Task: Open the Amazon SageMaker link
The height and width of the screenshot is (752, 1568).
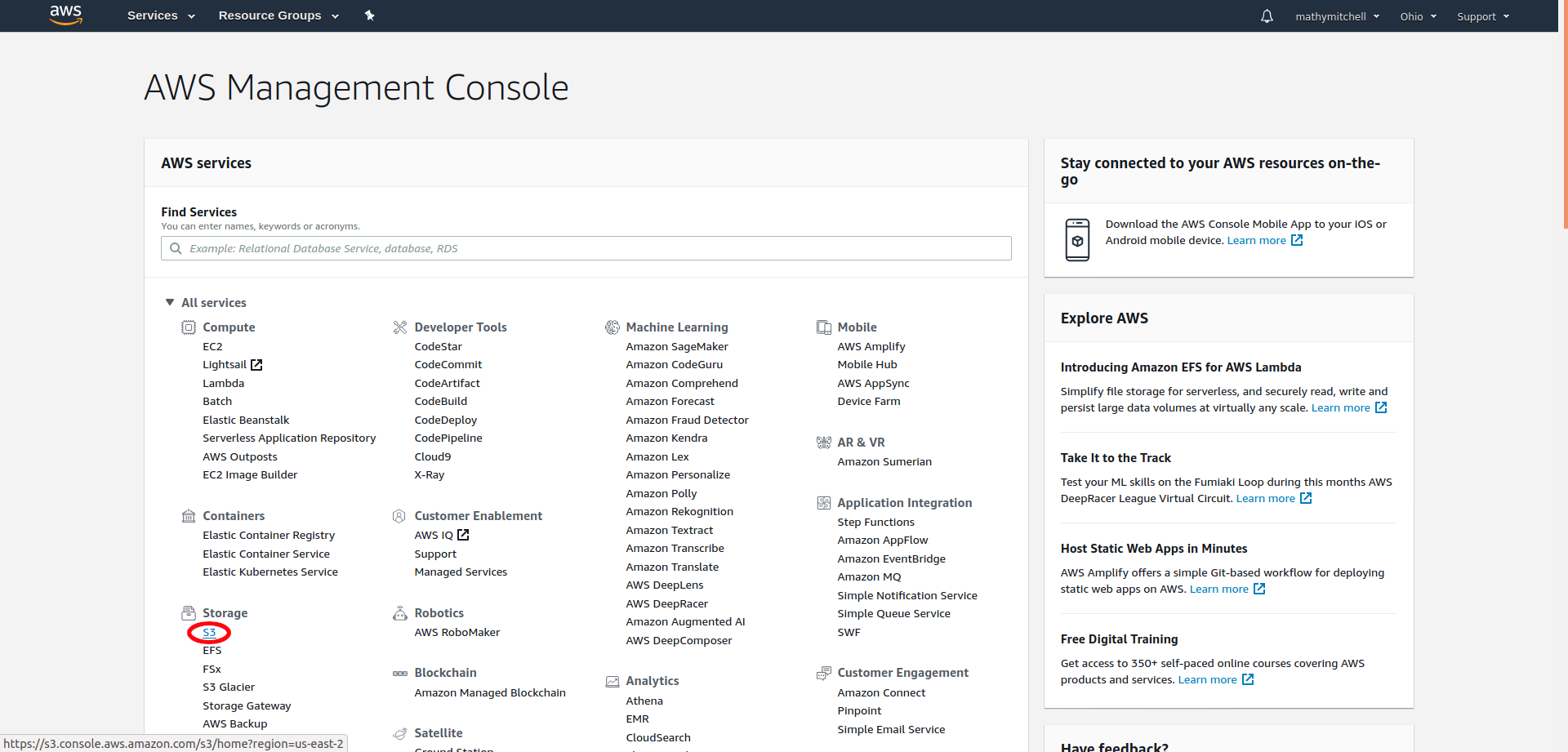Action: tap(676, 347)
